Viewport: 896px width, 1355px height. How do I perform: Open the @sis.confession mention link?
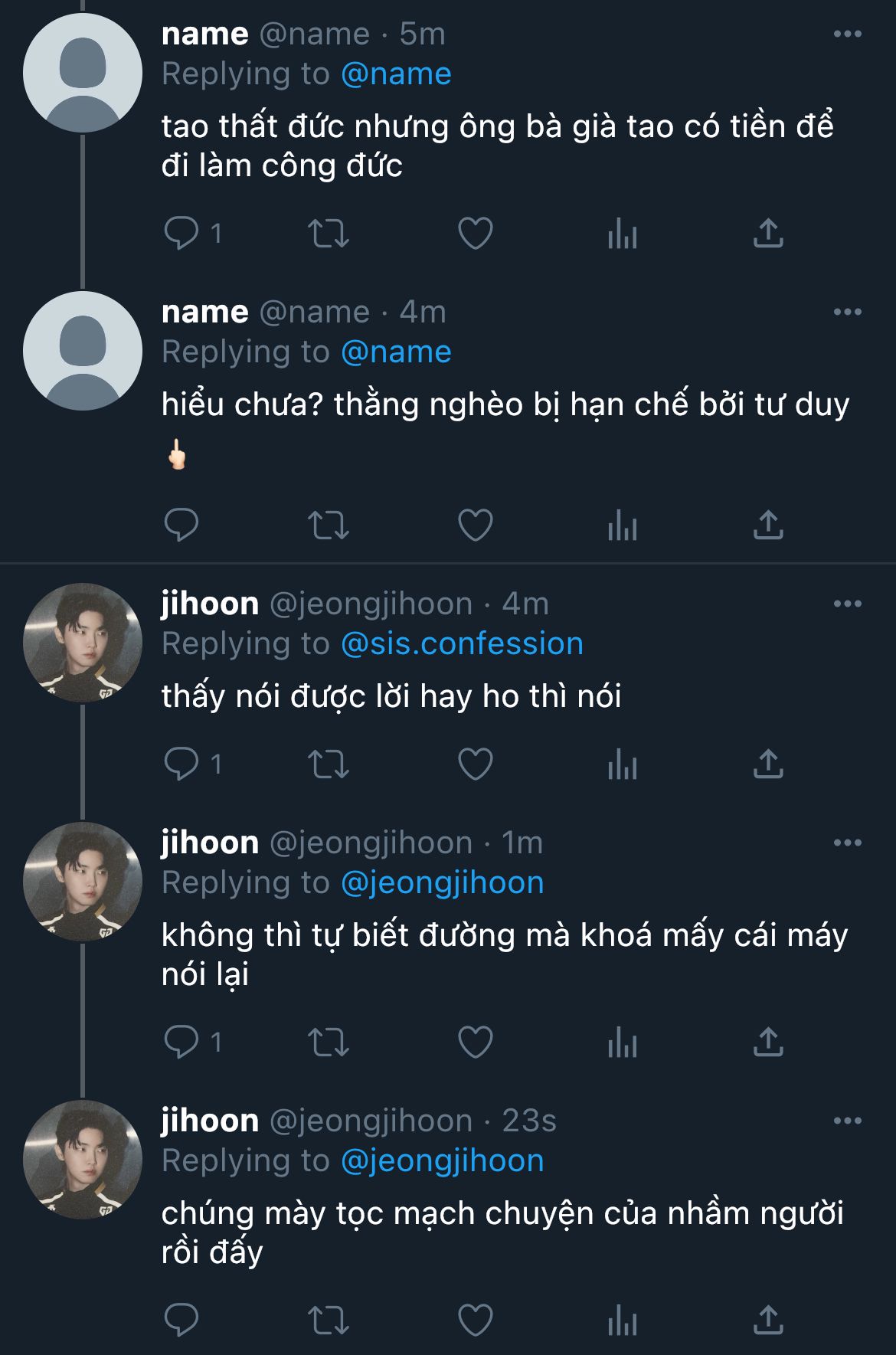(462, 644)
